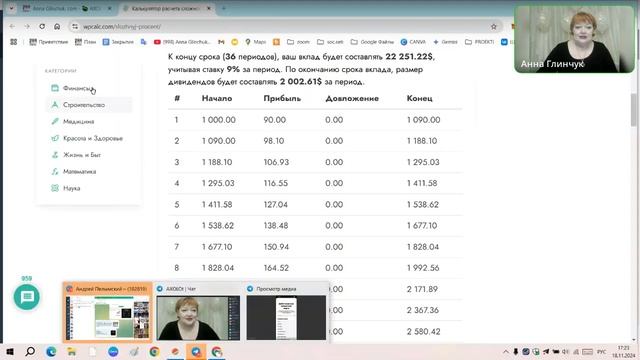The image size is (640, 360).
Task: Switch to the Anna Glinchuk browser tab
Action: click(67, 8)
